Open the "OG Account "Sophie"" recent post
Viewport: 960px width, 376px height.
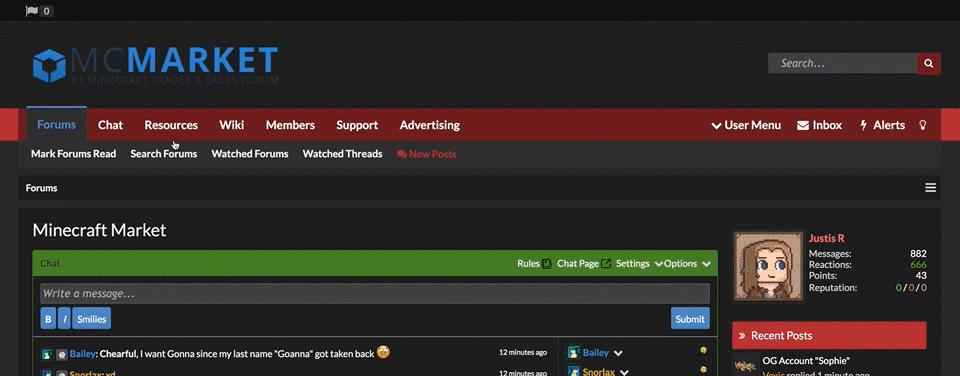click(806, 361)
